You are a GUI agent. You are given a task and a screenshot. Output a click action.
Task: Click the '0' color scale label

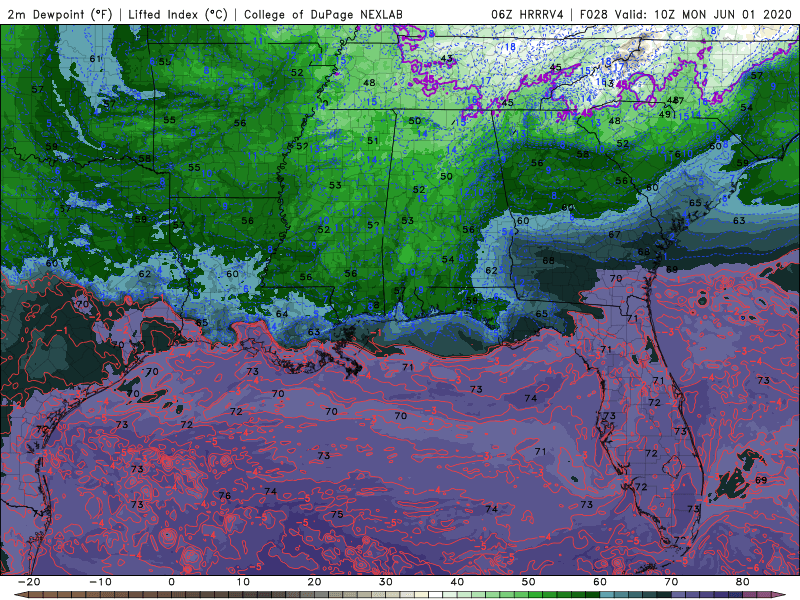tap(171, 582)
